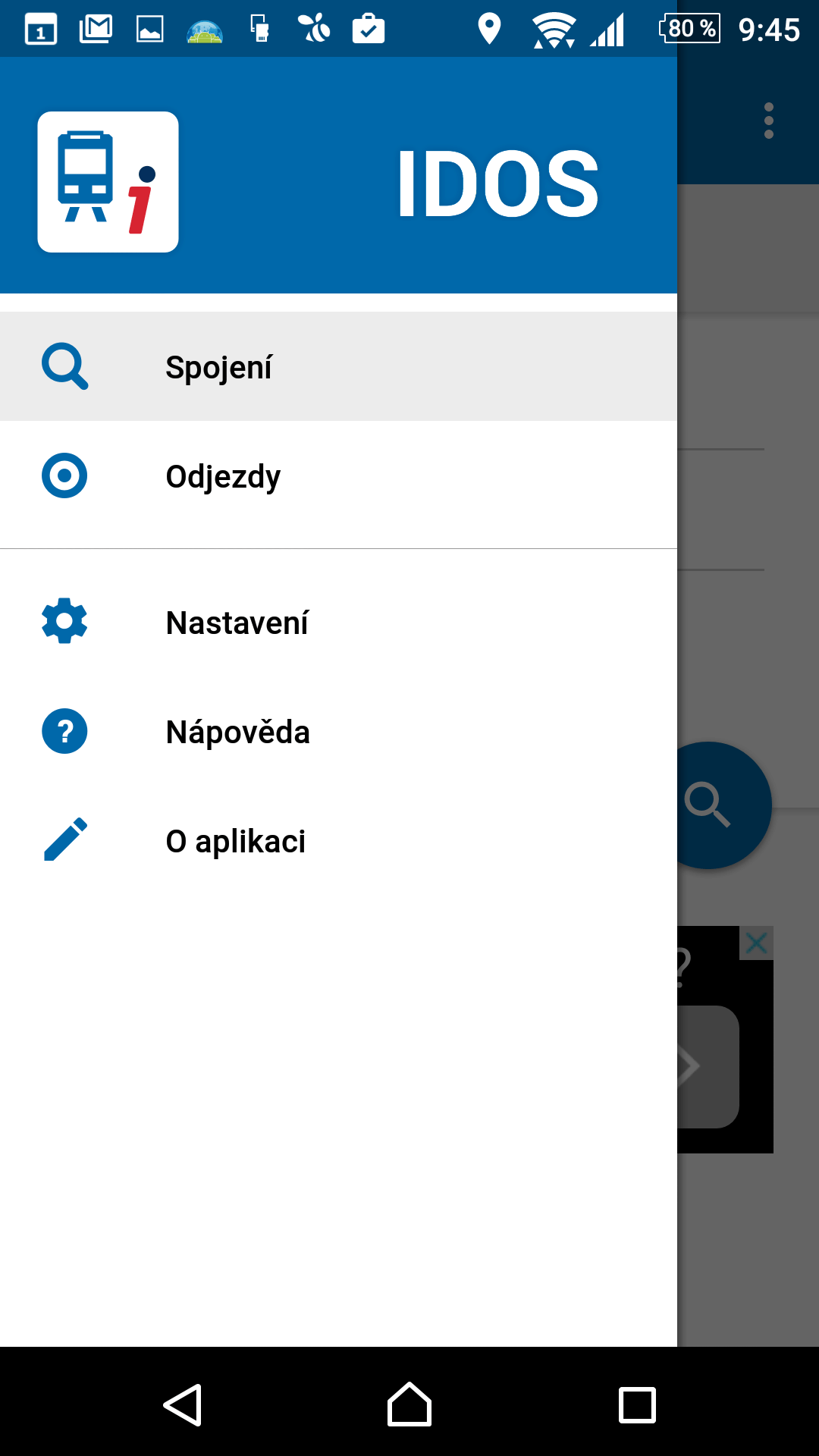The width and height of the screenshot is (819, 1456).
Task: Tap the battery 80 % status indicator
Action: [690, 29]
